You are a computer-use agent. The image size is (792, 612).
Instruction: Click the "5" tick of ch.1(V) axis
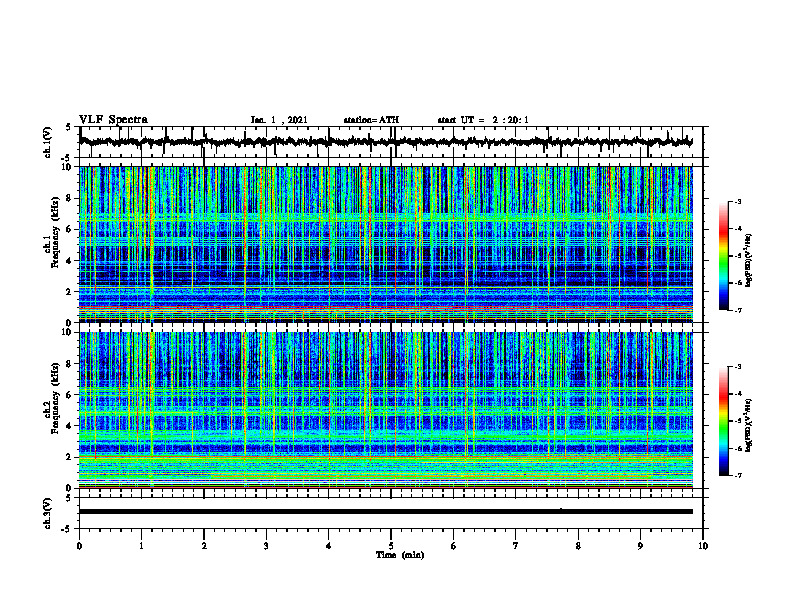click(x=69, y=127)
